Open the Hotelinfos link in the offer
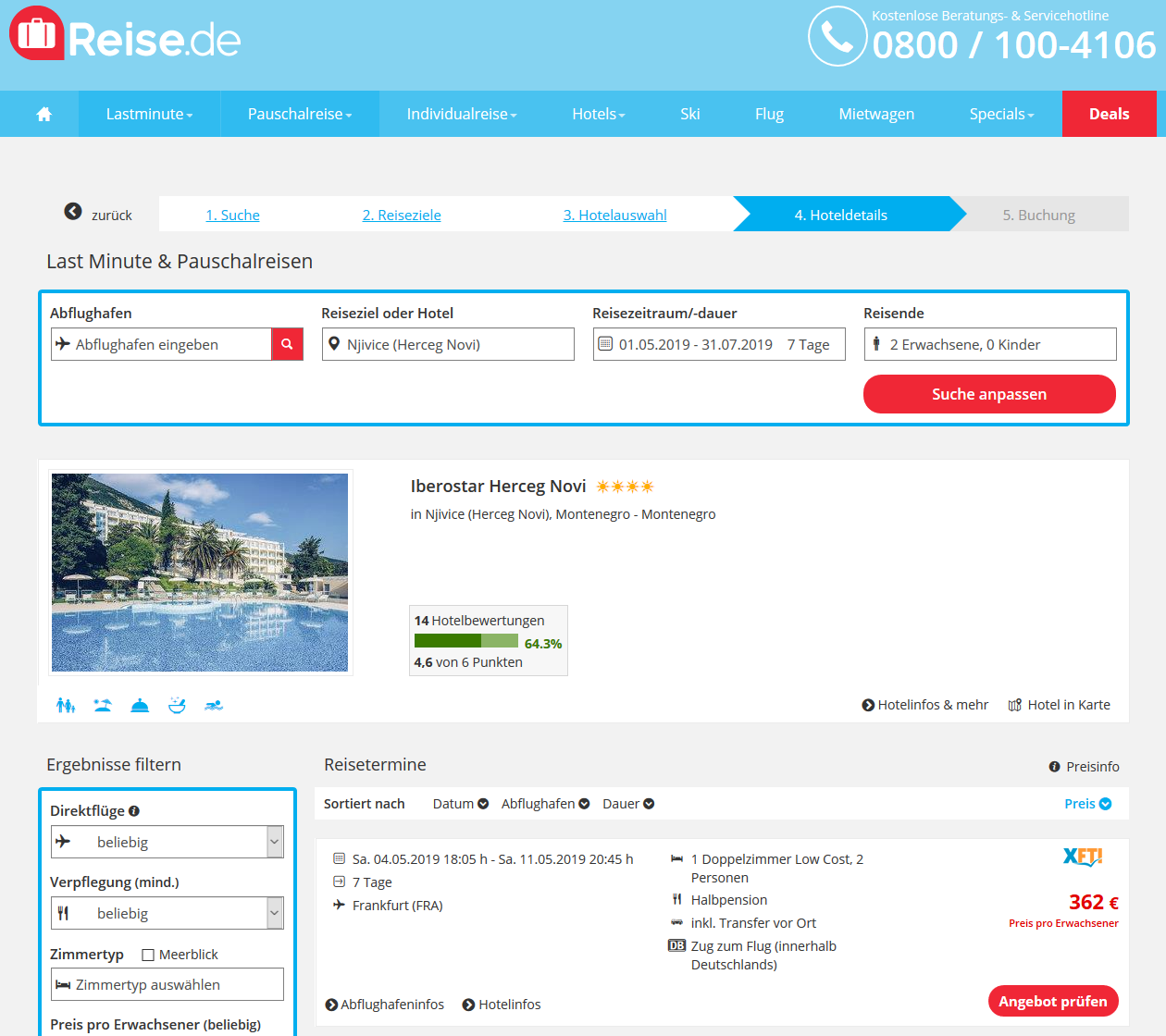The width and height of the screenshot is (1166, 1036). point(502,1005)
